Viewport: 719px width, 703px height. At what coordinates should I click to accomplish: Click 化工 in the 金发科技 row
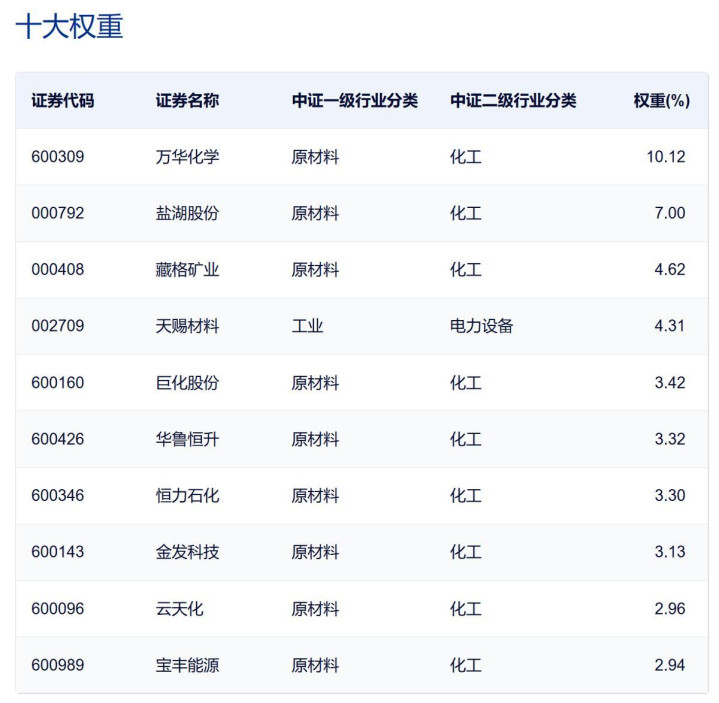pos(465,552)
